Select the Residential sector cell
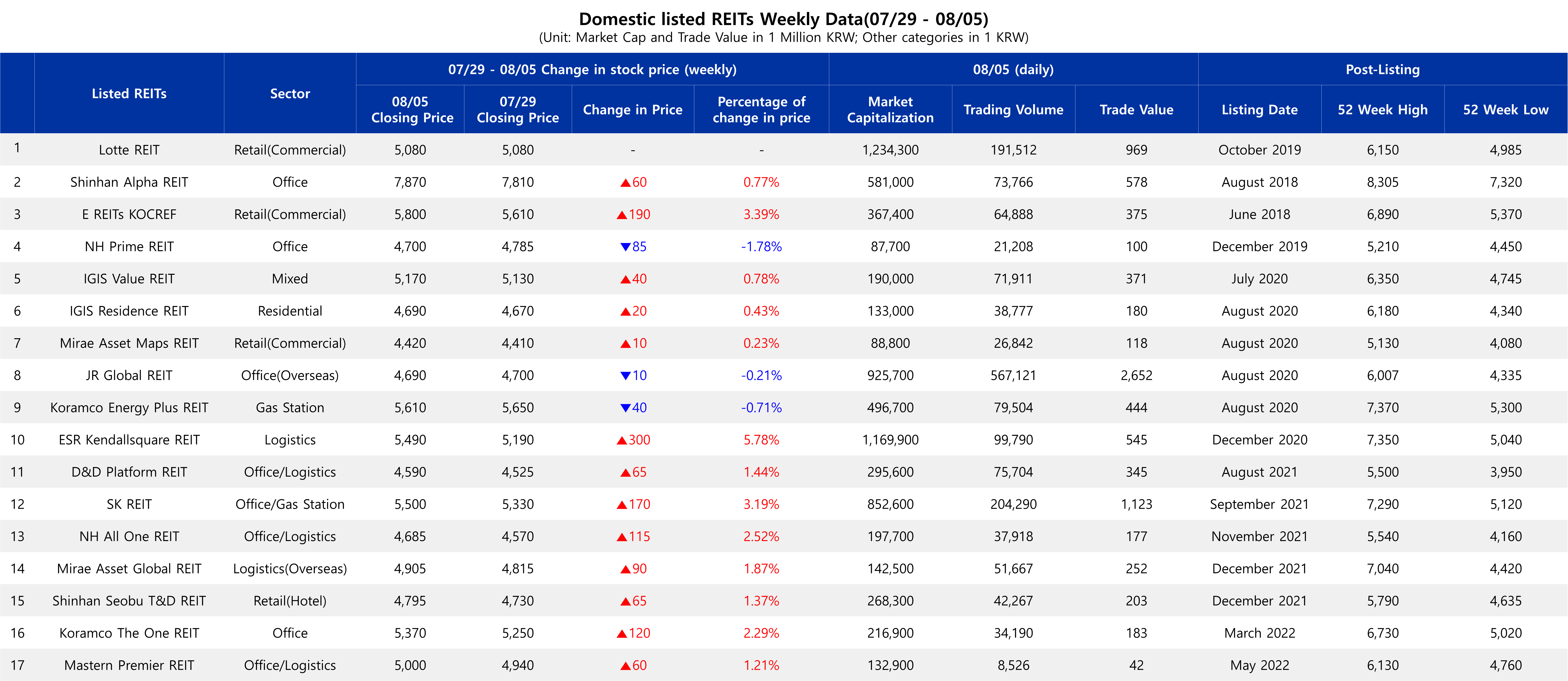 point(290,311)
